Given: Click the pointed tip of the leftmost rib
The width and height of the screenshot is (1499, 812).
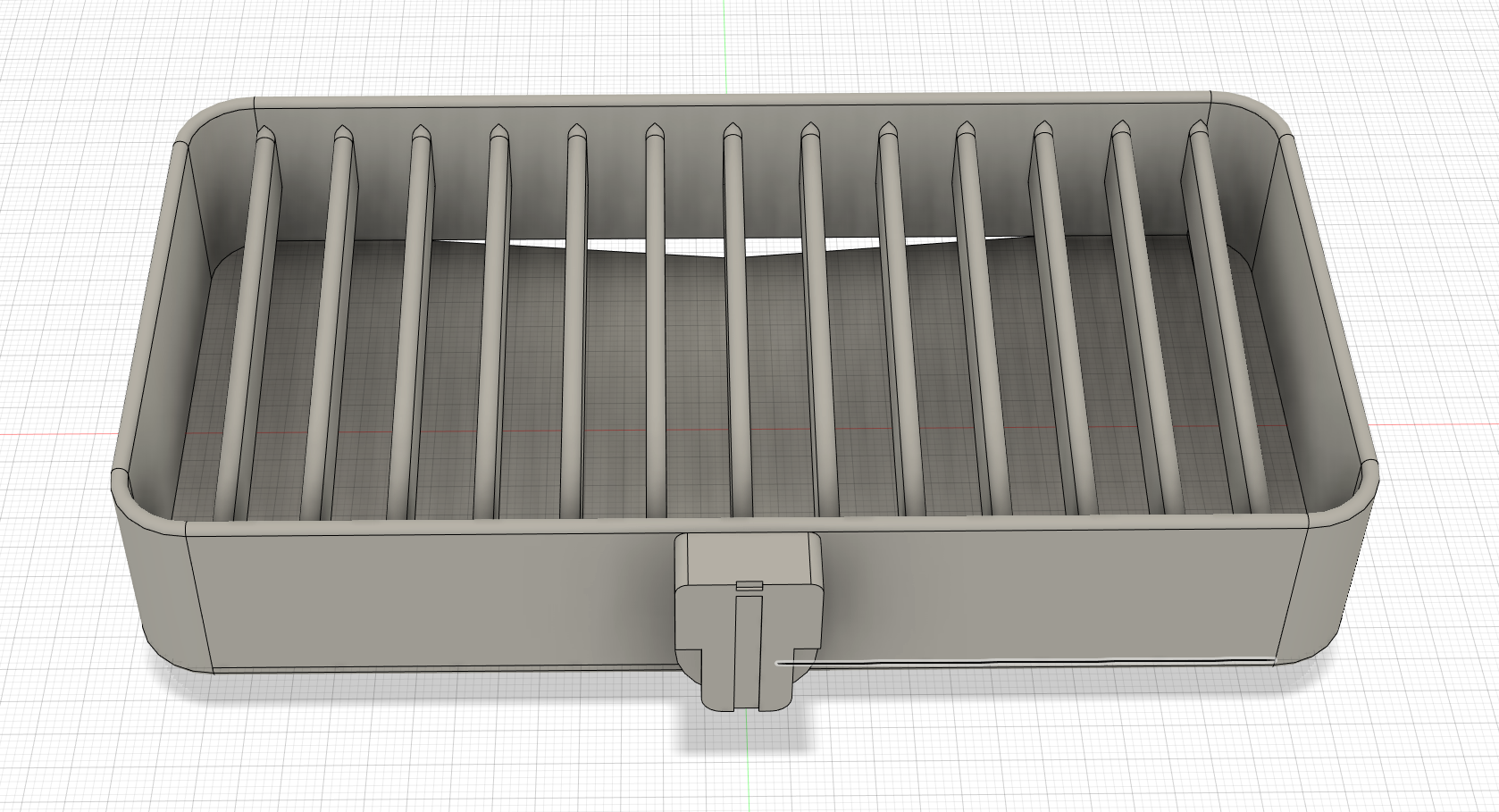Looking at the screenshot, I should pyautogui.click(x=264, y=136).
